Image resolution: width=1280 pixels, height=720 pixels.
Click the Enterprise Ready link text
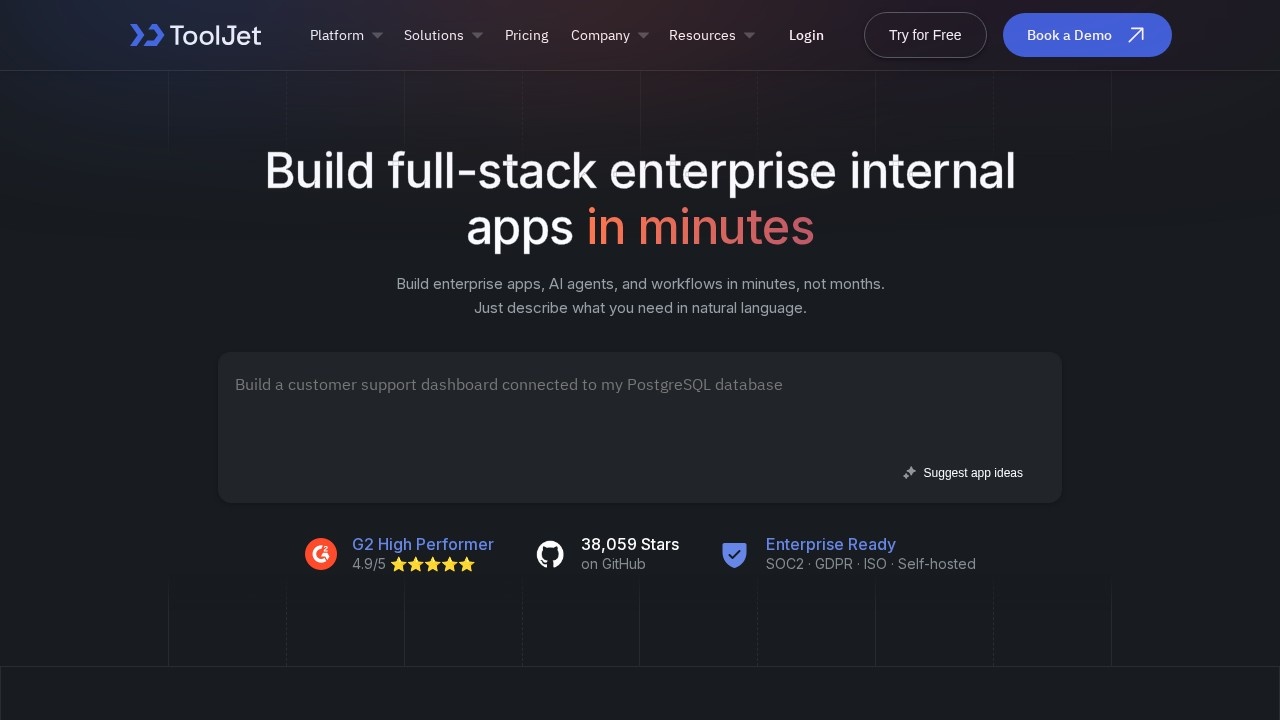(x=831, y=544)
